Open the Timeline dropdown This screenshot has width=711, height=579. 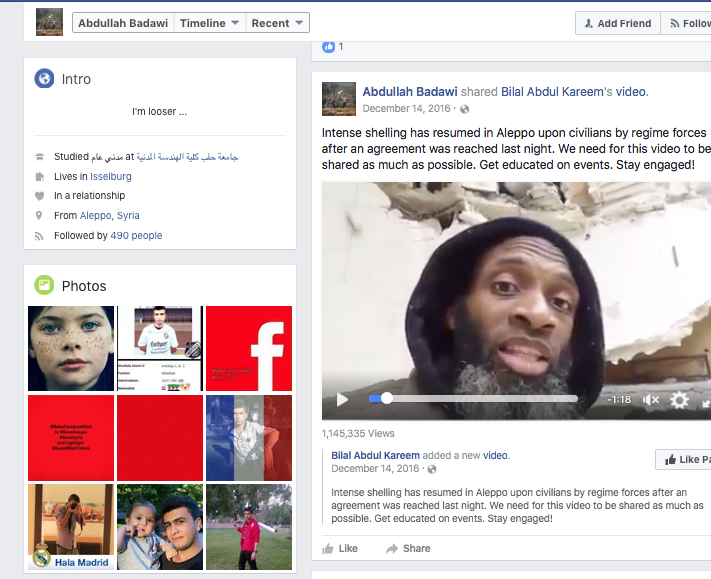(x=209, y=23)
